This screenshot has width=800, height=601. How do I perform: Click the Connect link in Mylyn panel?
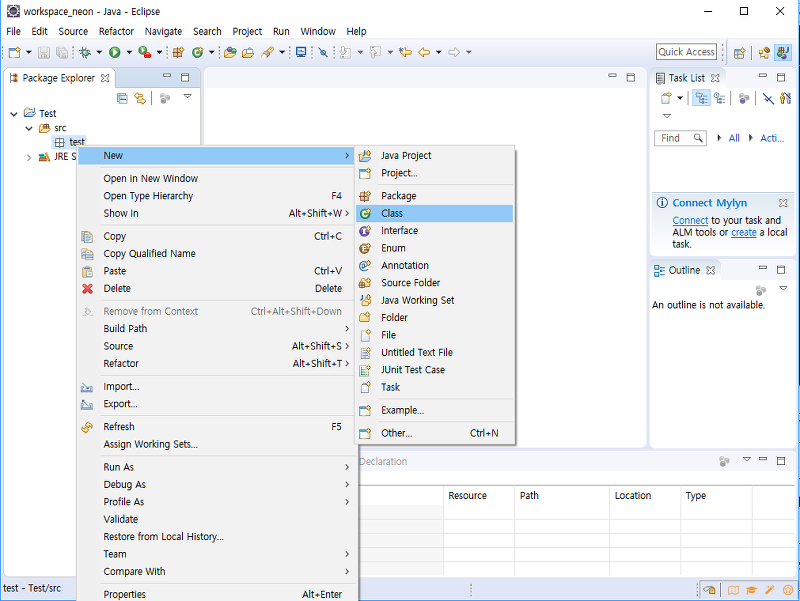point(690,220)
